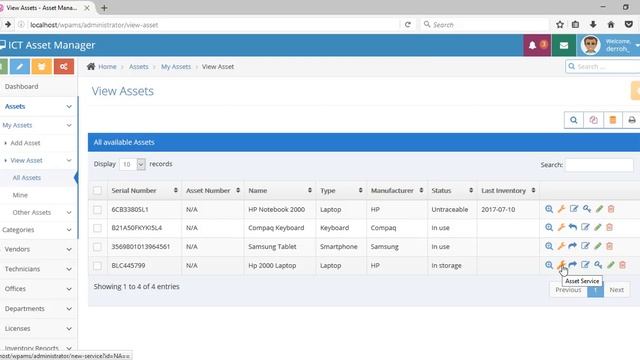Check the row for serial 6CB3380SL1
Screen dimensions: 640x360
tap(97, 209)
